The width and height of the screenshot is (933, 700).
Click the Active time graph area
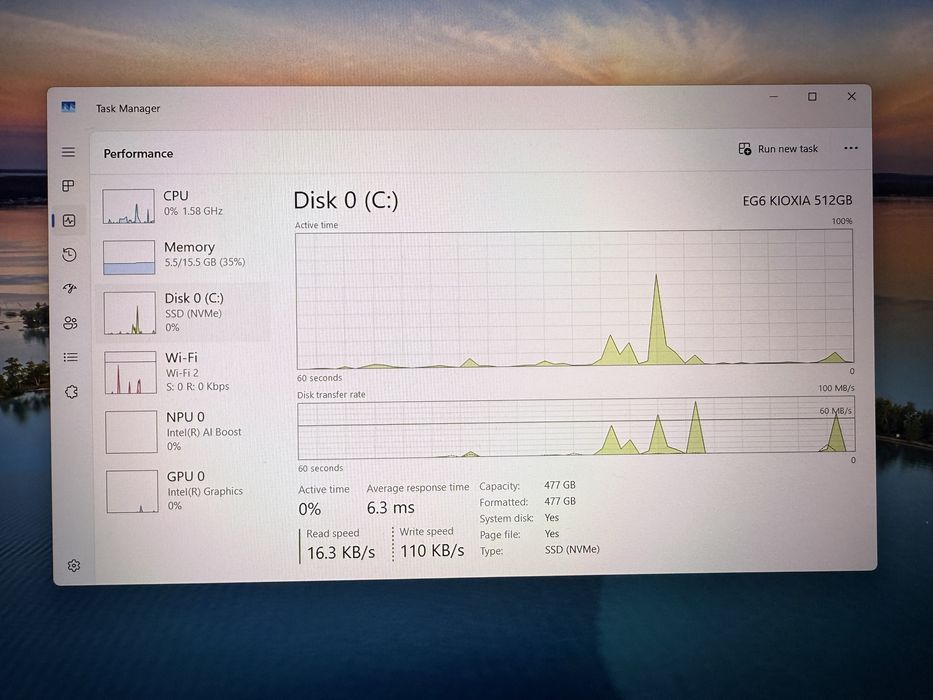tap(575, 299)
